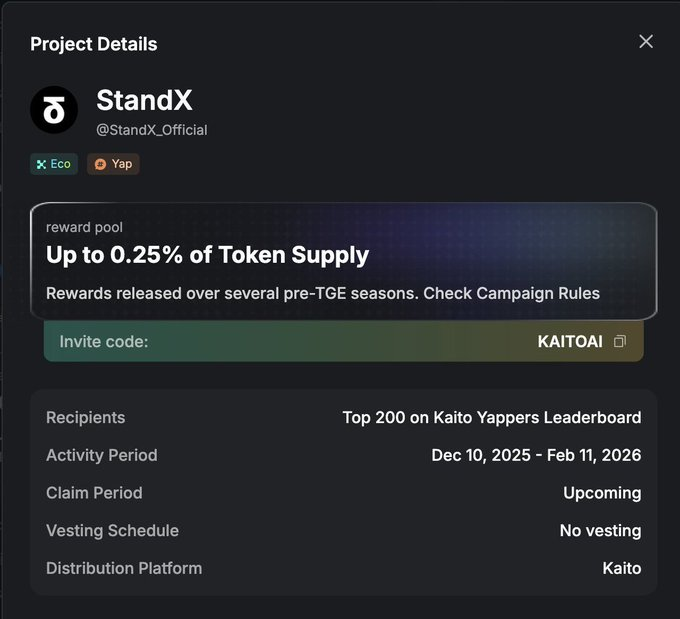Image resolution: width=680 pixels, height=619 pixels.
Task: Click the StandX circular logo
Action: click(x=54, y=110)
